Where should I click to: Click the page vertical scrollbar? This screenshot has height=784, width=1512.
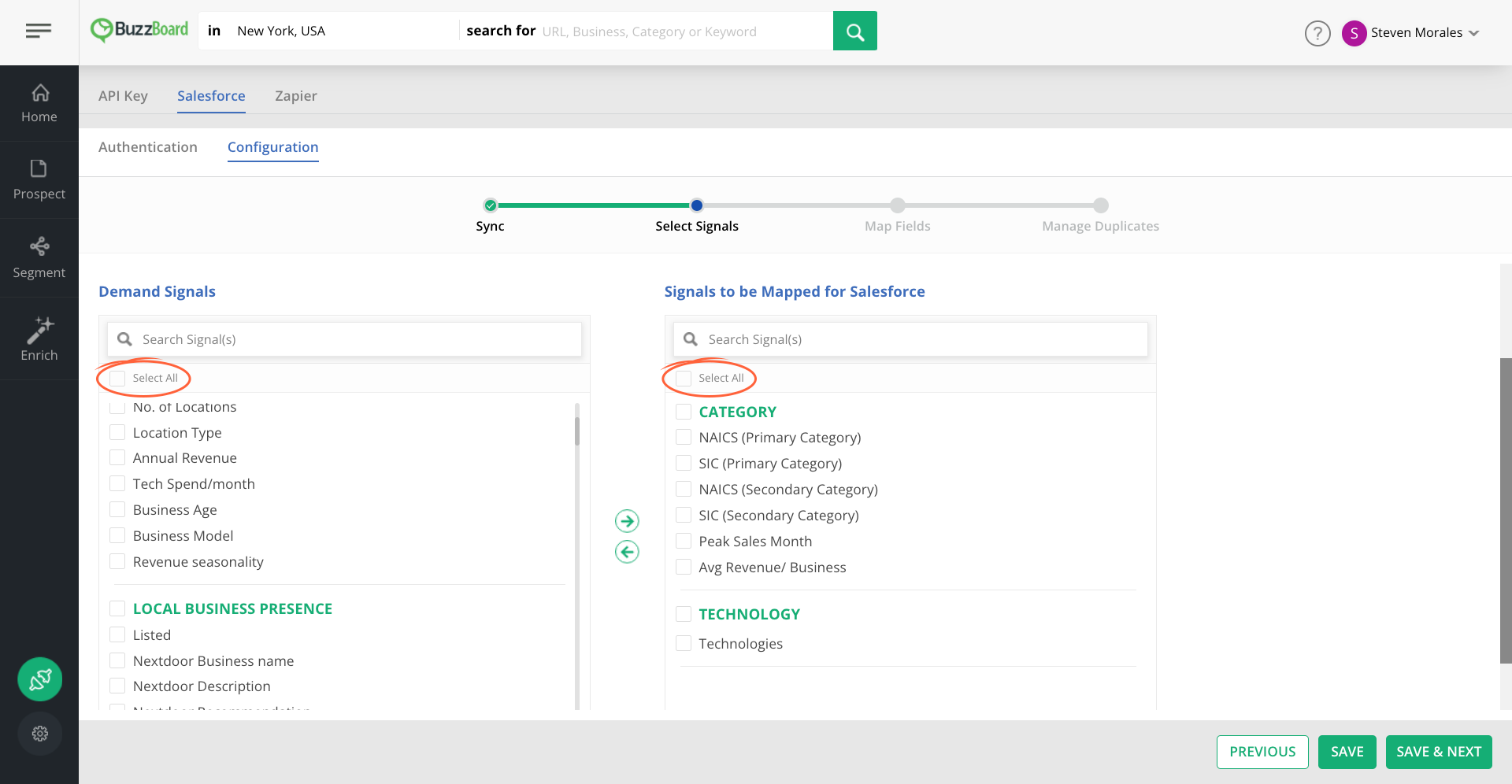[1506, 510]
